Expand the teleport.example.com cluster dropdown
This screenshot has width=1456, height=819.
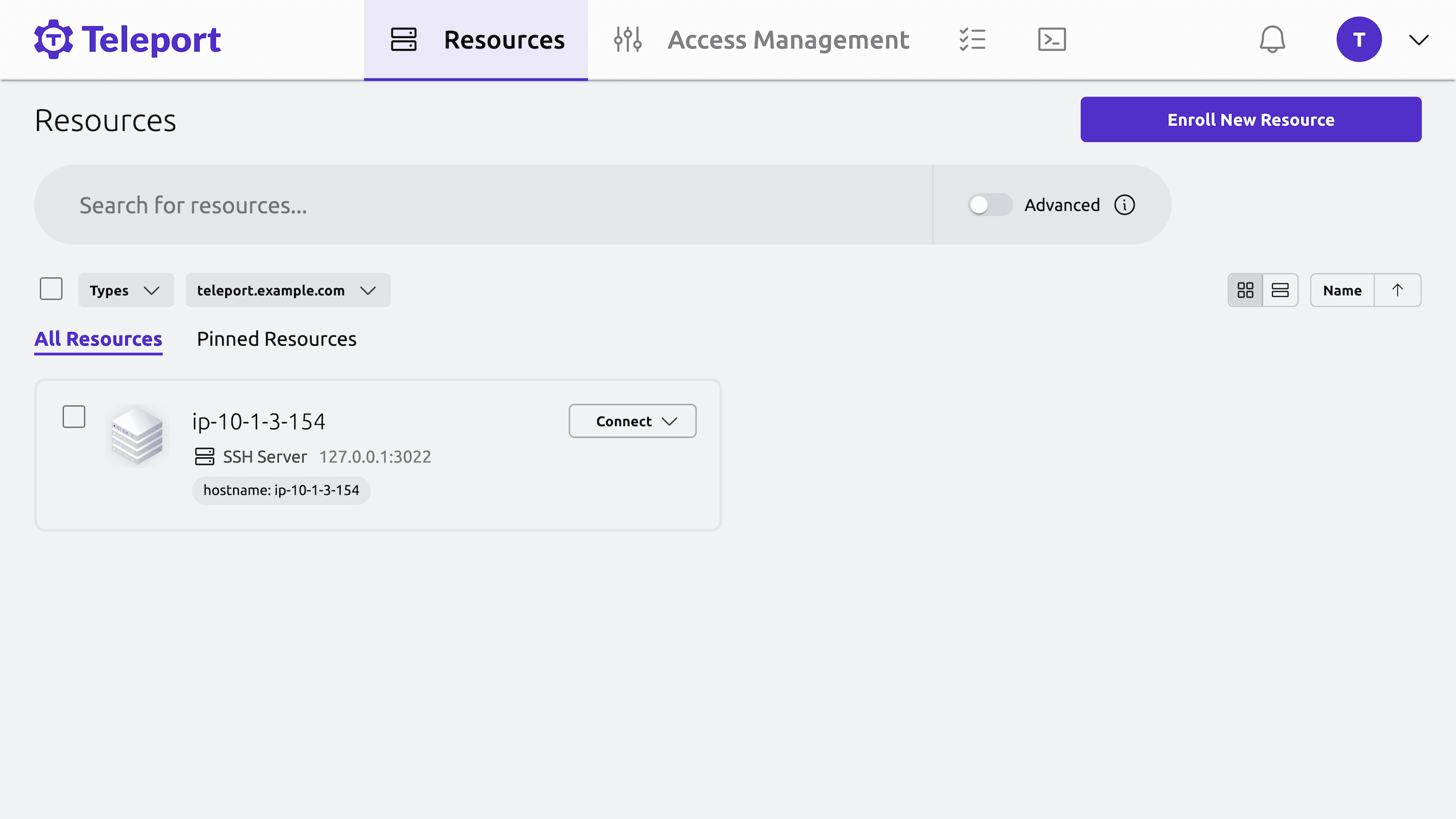tap(288, 290)
